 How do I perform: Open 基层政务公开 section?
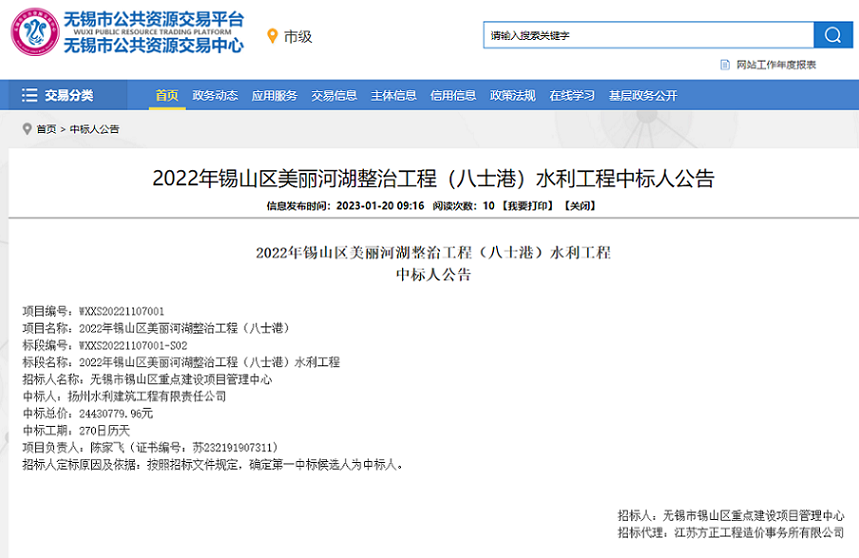643,96
